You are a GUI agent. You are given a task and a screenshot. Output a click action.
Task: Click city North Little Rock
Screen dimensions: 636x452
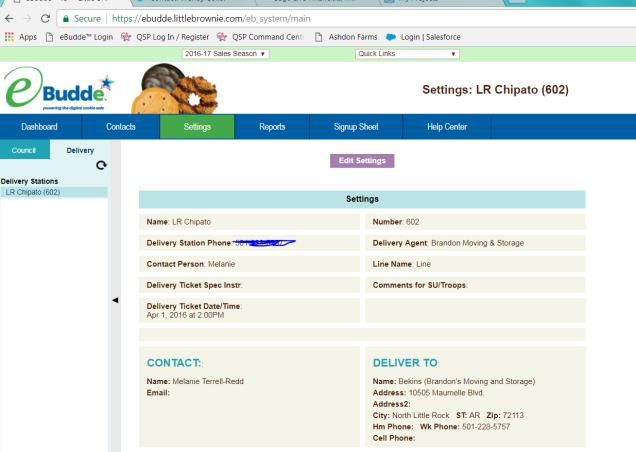(421, 415)
